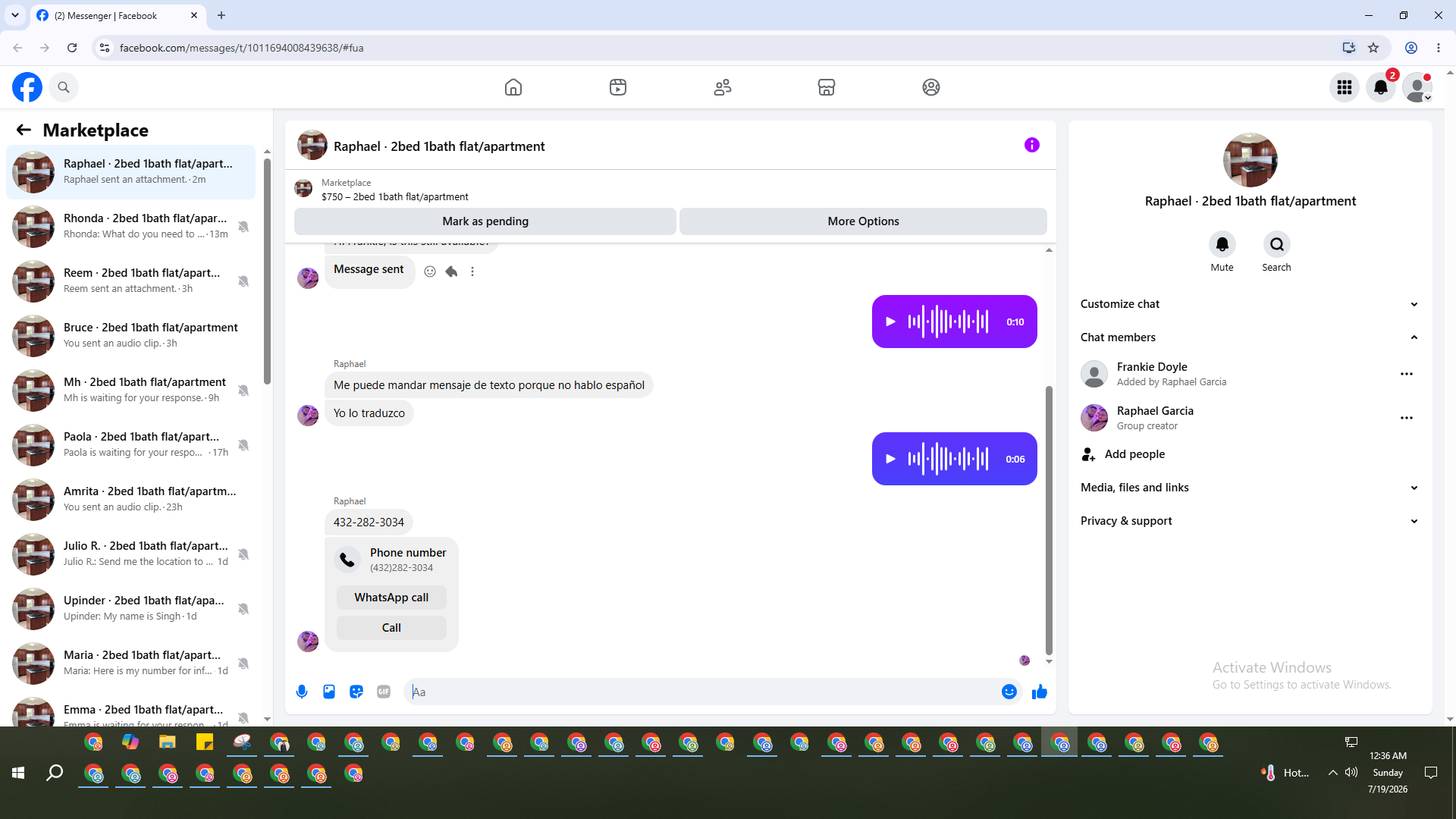Go back from Marketplace chats list
Viewport: 1456px width, 819px height.
coord(24,130)
